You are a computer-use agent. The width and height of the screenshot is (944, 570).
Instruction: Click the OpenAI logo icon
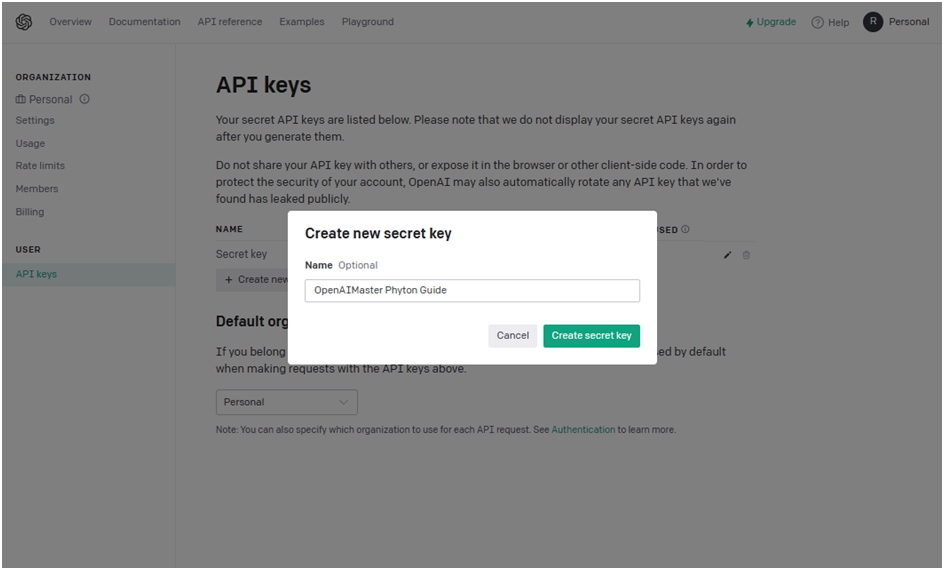click(x=23, y=22)
